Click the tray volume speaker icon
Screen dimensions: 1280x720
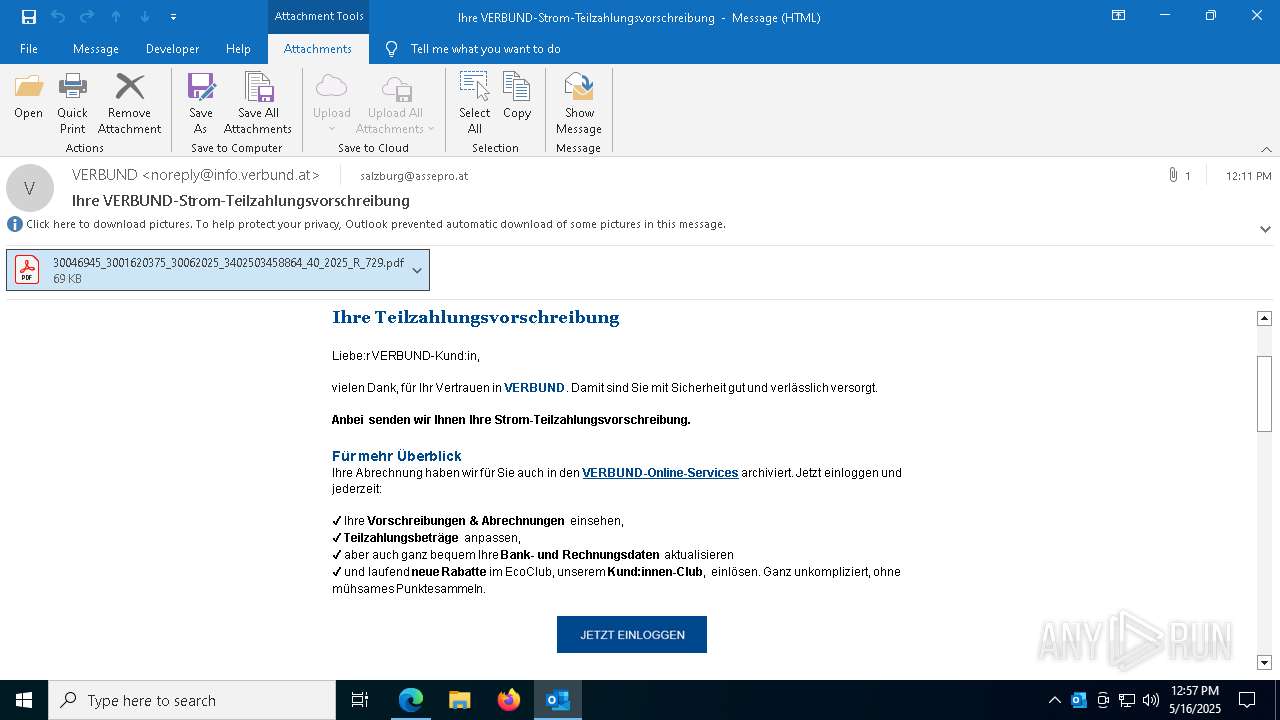(1151, 700)
